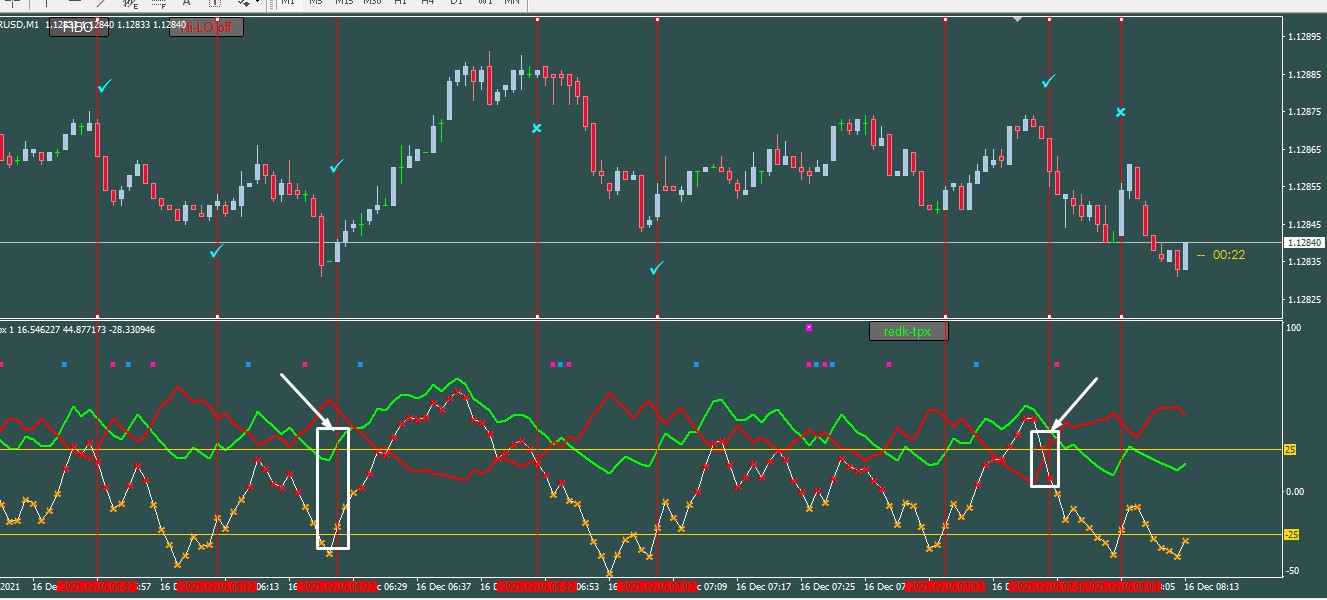
Task: Select the gray chart shift triangle marker
Action: pos(1017,19)
